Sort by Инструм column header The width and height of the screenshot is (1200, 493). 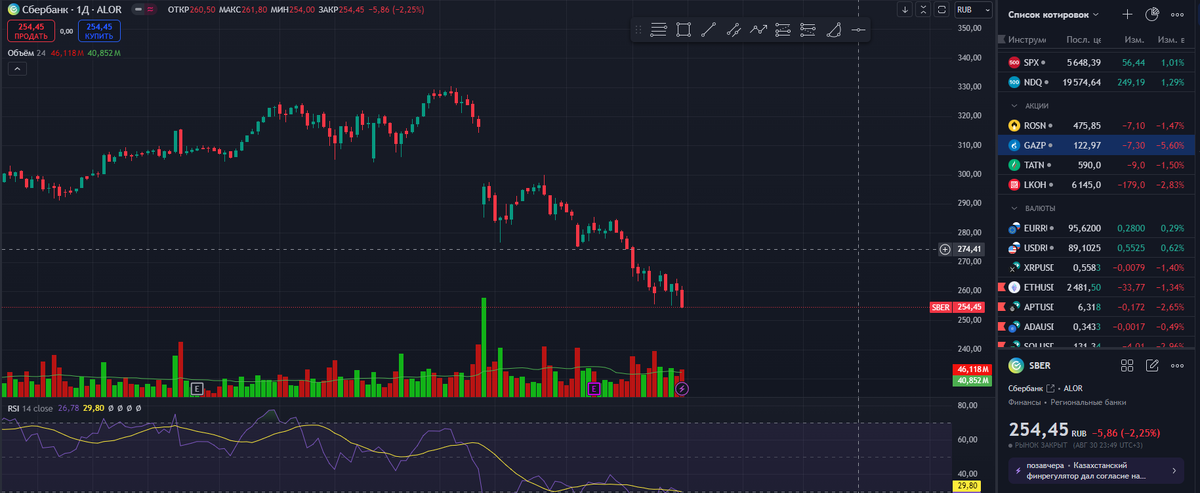(1027, 40)
